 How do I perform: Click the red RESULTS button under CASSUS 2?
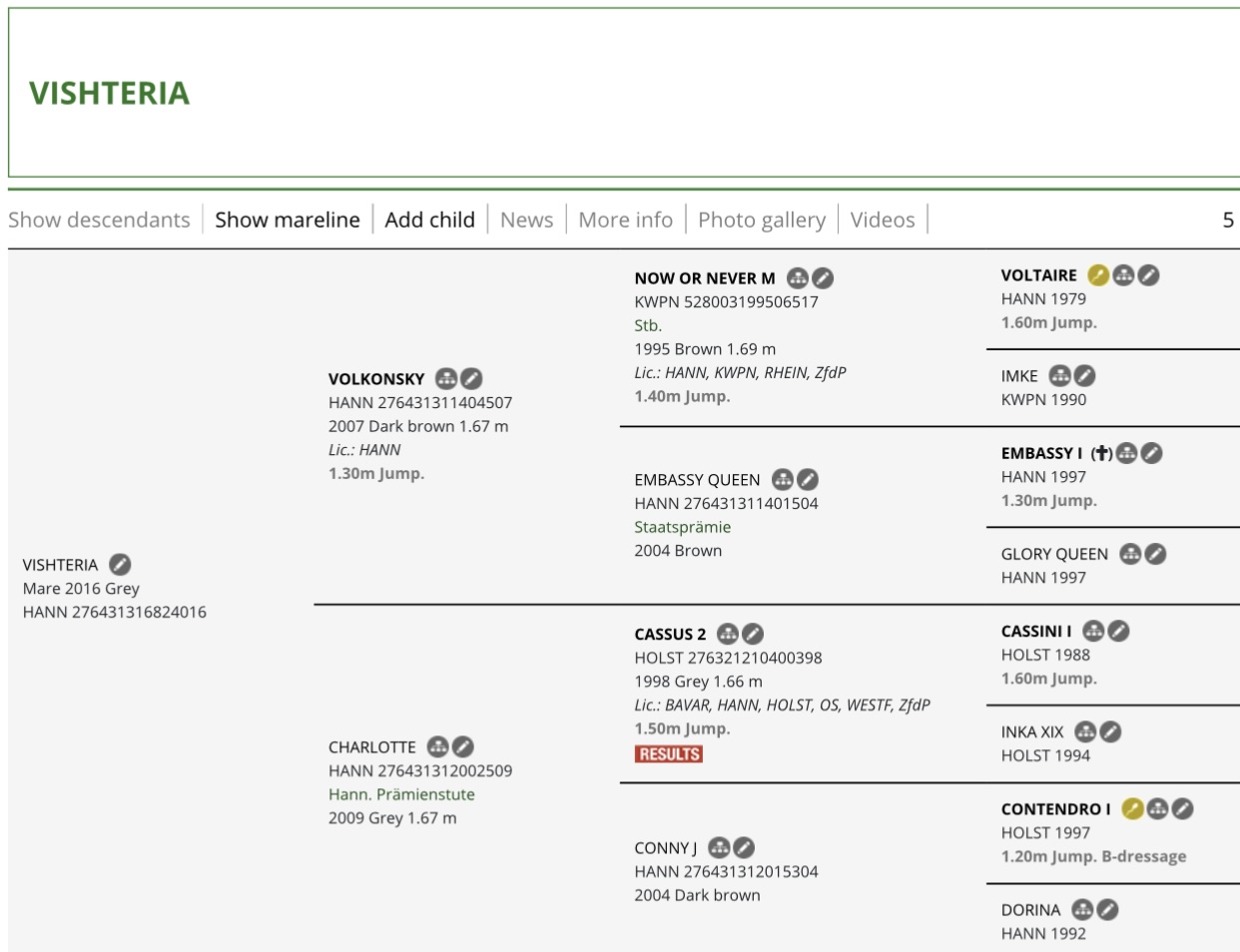pyautogui.click(x=669, y=754)
